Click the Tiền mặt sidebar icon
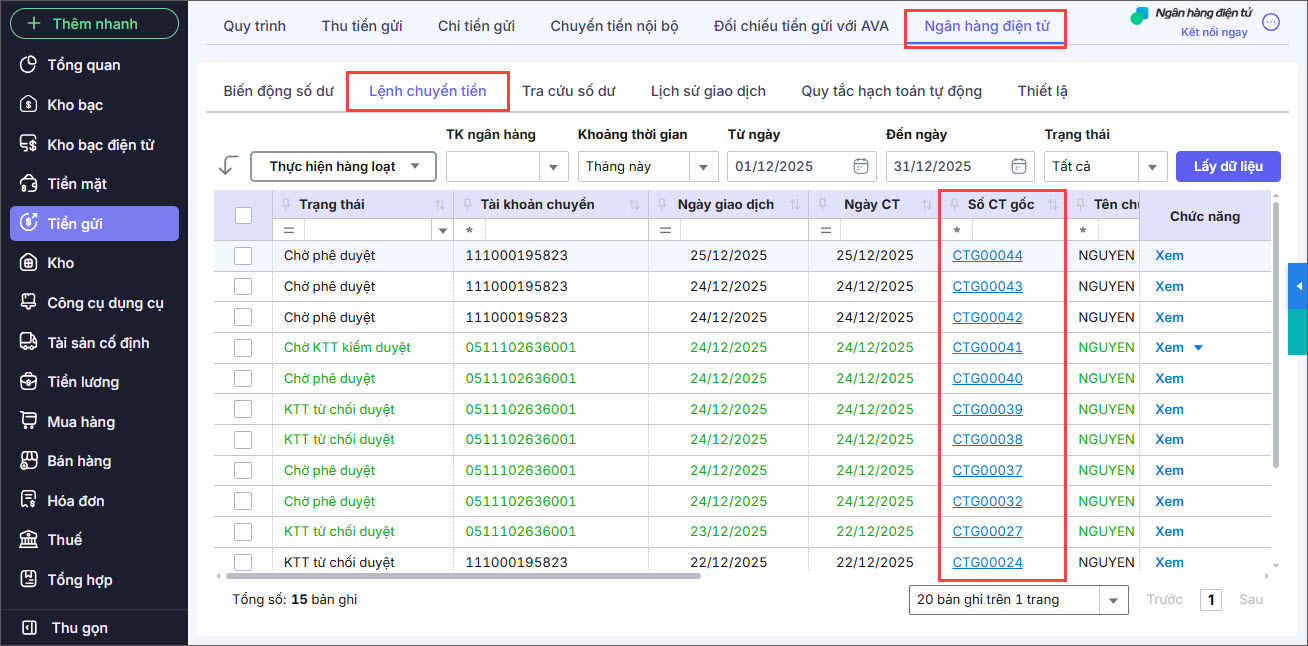The height and width of the screenshot is (646, 1308). 29,184
